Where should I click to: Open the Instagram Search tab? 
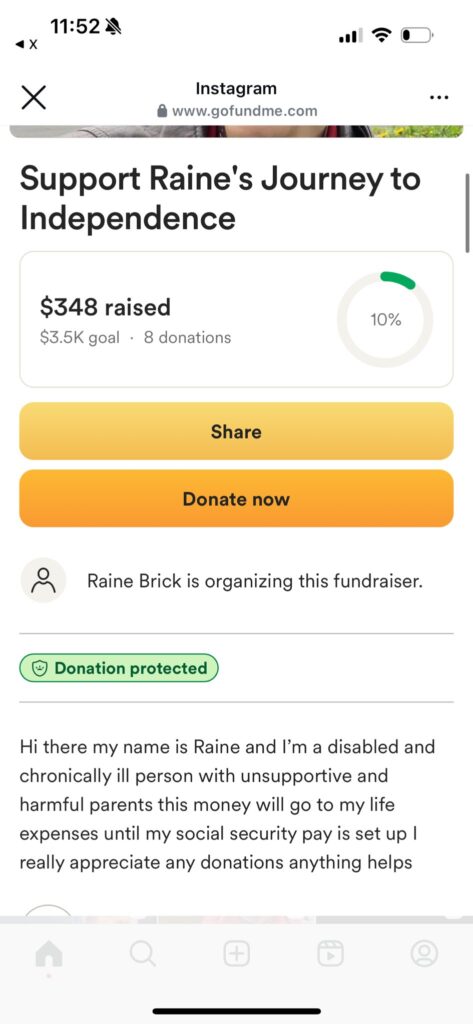142,954
